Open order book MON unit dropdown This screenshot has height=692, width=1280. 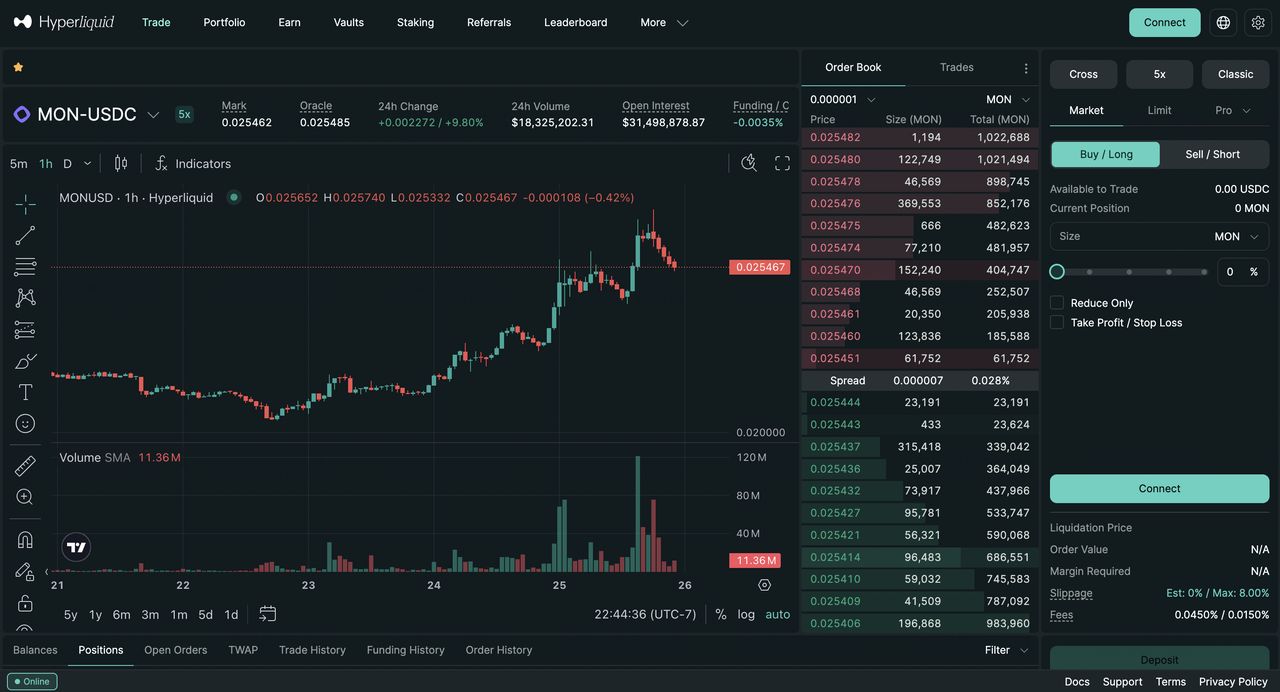click(1007, 99)
